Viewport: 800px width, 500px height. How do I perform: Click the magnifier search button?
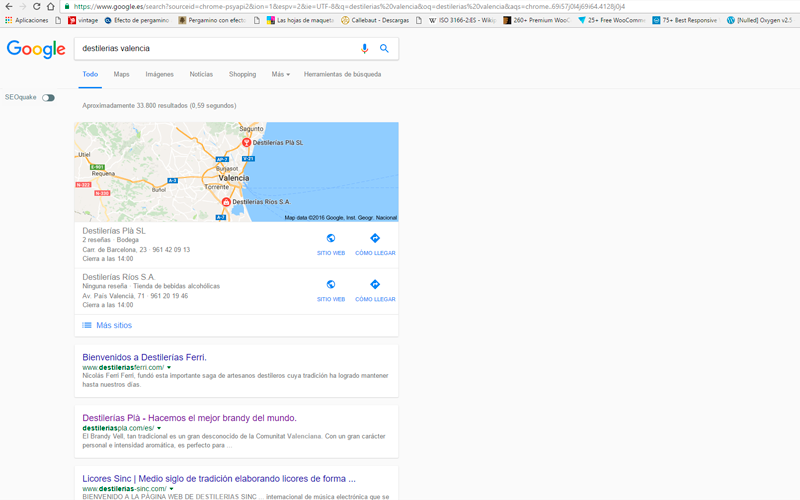(x=384, y=48)
